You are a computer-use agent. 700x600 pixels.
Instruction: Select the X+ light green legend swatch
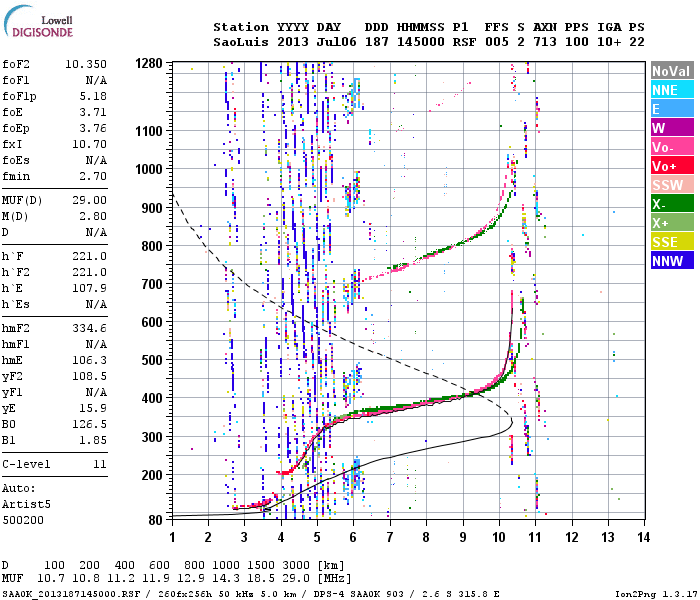[x=672, y=223]
